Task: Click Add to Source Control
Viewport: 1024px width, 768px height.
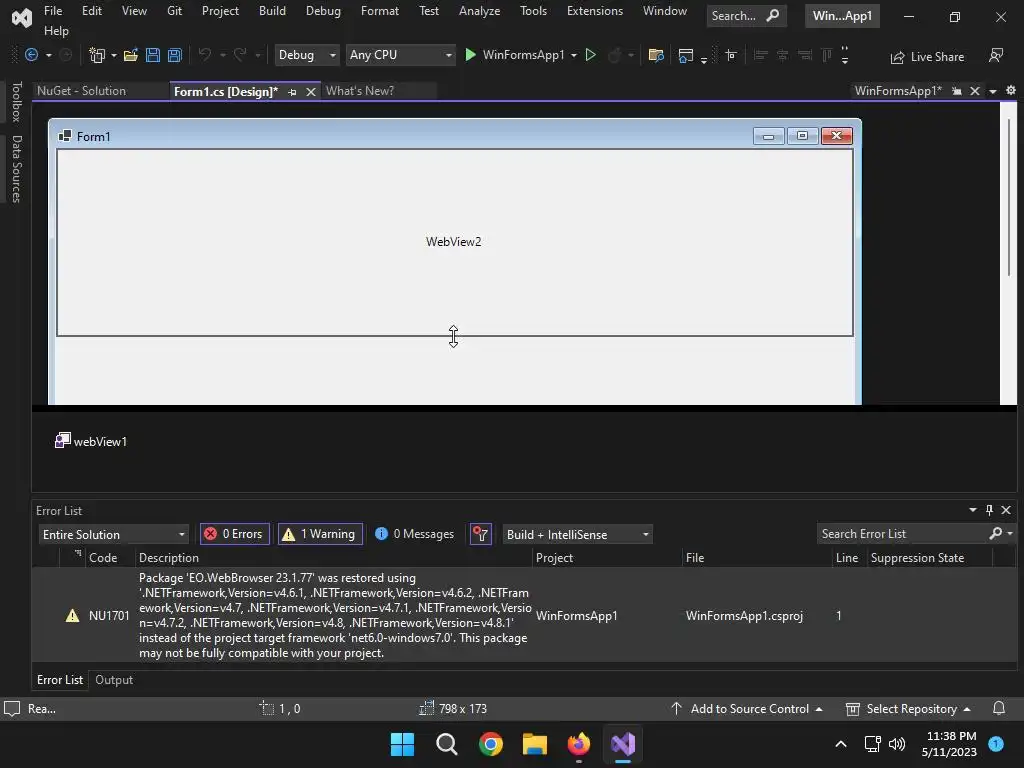Action: click(747, 709)
